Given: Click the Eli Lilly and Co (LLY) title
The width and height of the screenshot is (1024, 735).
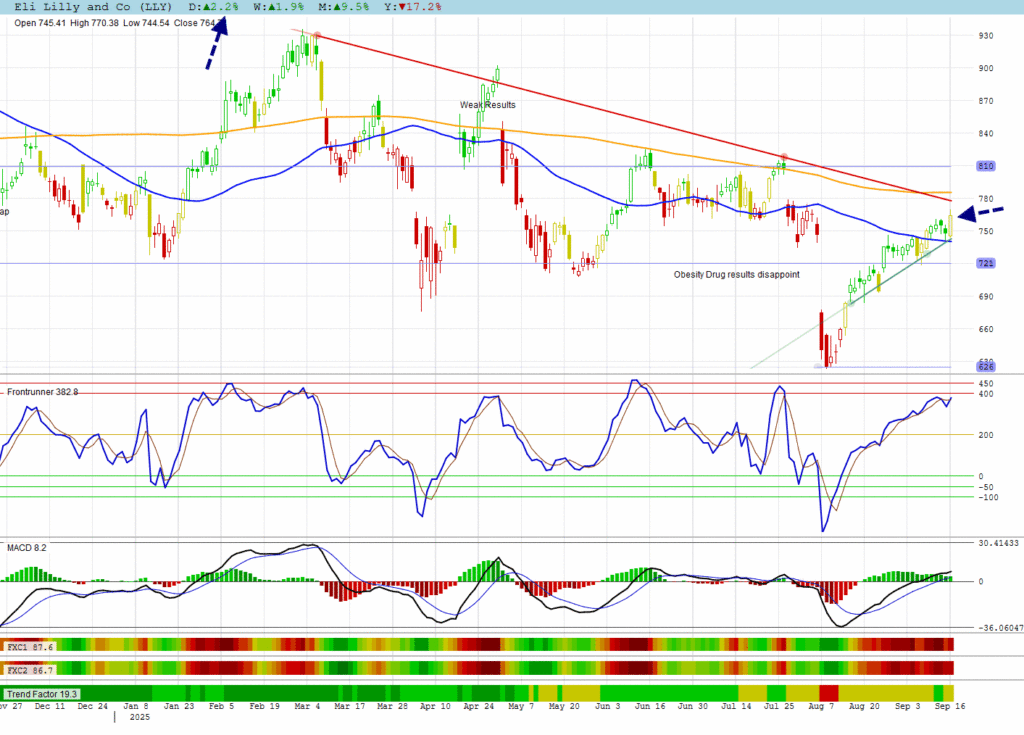Looking at the screenshot, I should pyautogui.click(x=93, y=7).
